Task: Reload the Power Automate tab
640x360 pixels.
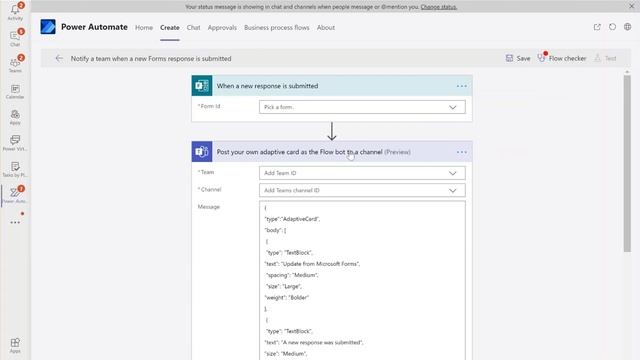Action: click(x=612, y=27)
